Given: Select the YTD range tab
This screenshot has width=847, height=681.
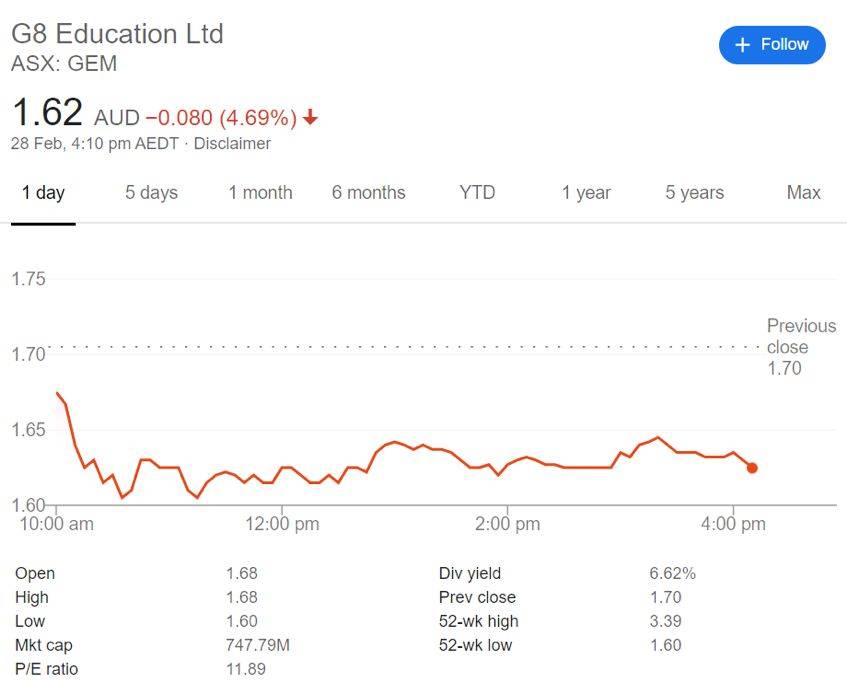Looking at the screenshot, I should pyautogui.click(x=478, y=192).
